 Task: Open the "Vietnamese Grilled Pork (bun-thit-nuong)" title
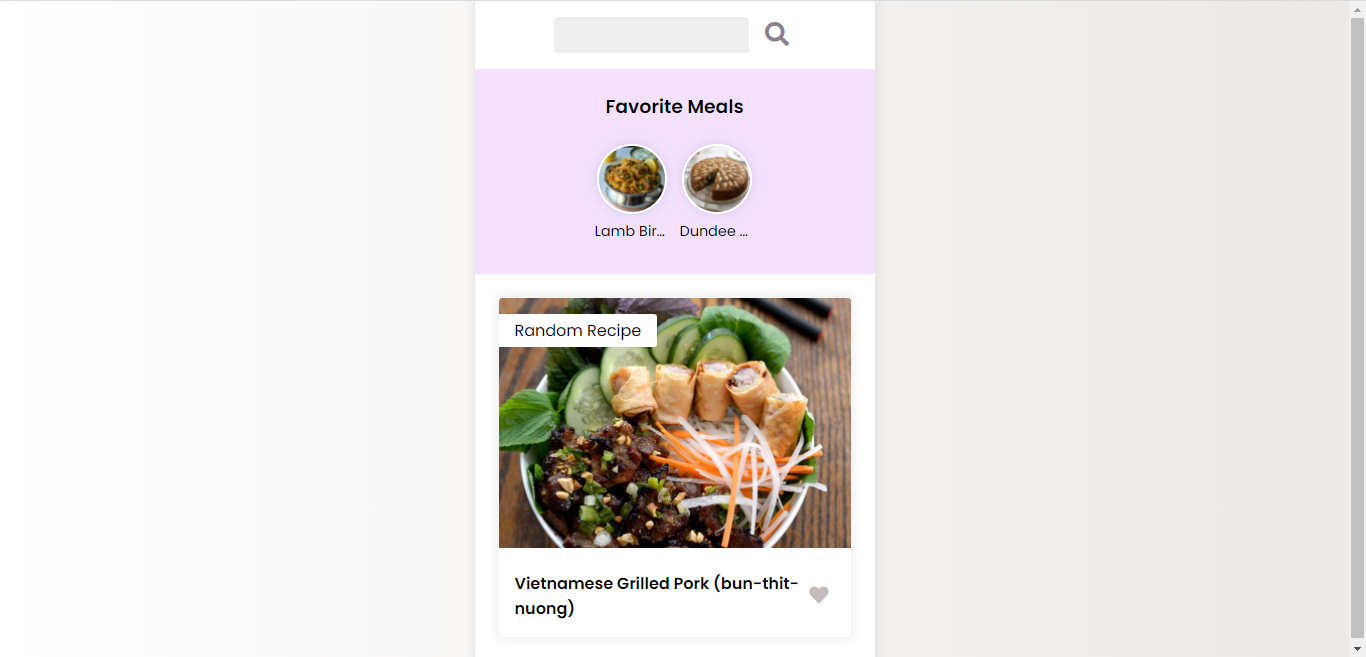[x=656, y=595]
